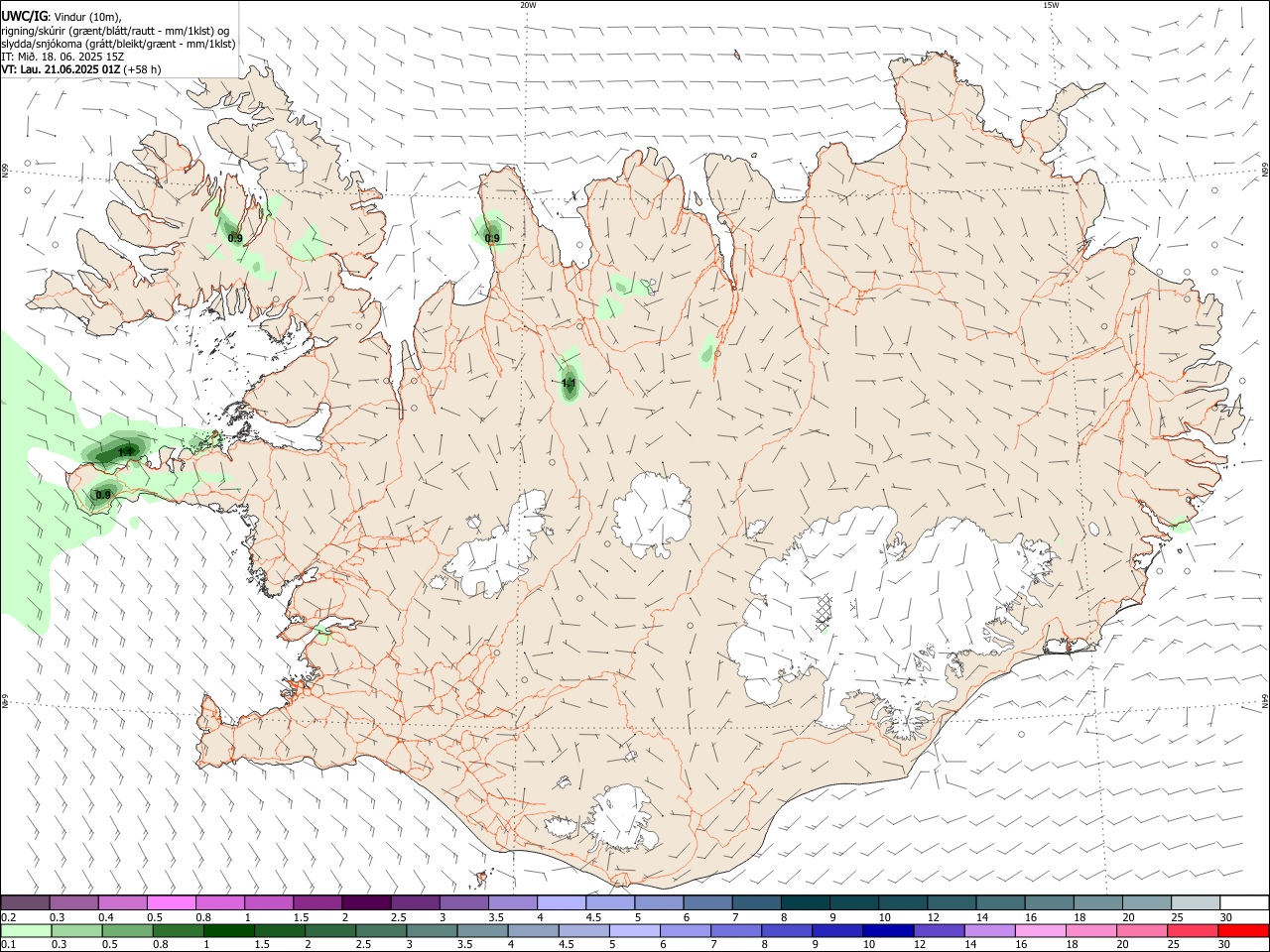Image resolution: width=1270 pixels, height=952 pixels.
Task: Click the 'rigning/skúrir' legend description line
Action: click(115, 31)
